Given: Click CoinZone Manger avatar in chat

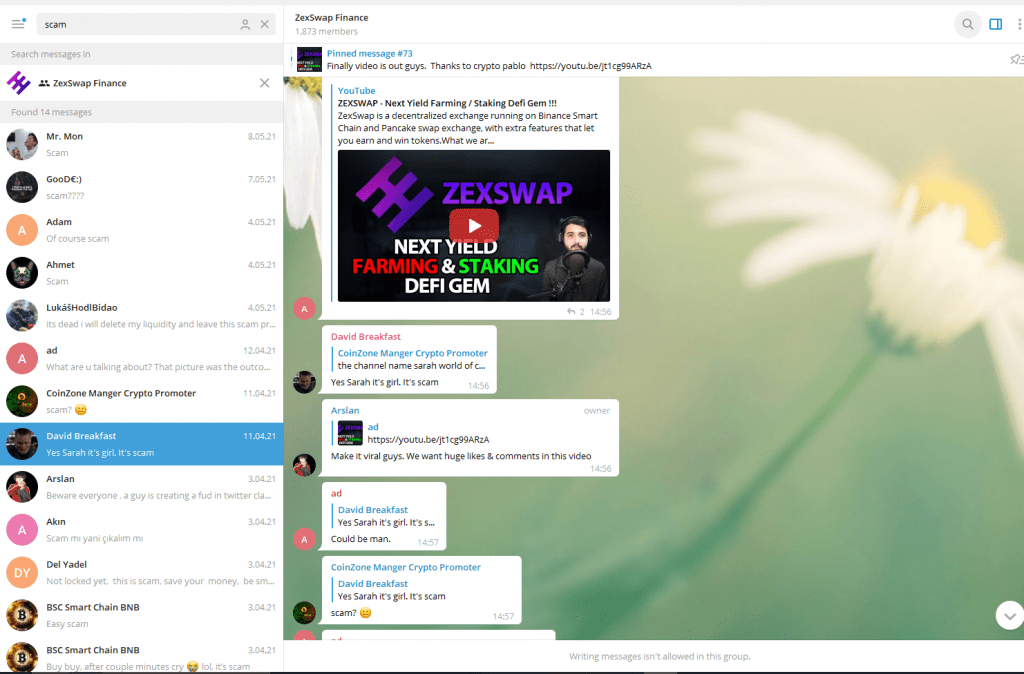Looking at the screenshot, I should coord(304,613).
